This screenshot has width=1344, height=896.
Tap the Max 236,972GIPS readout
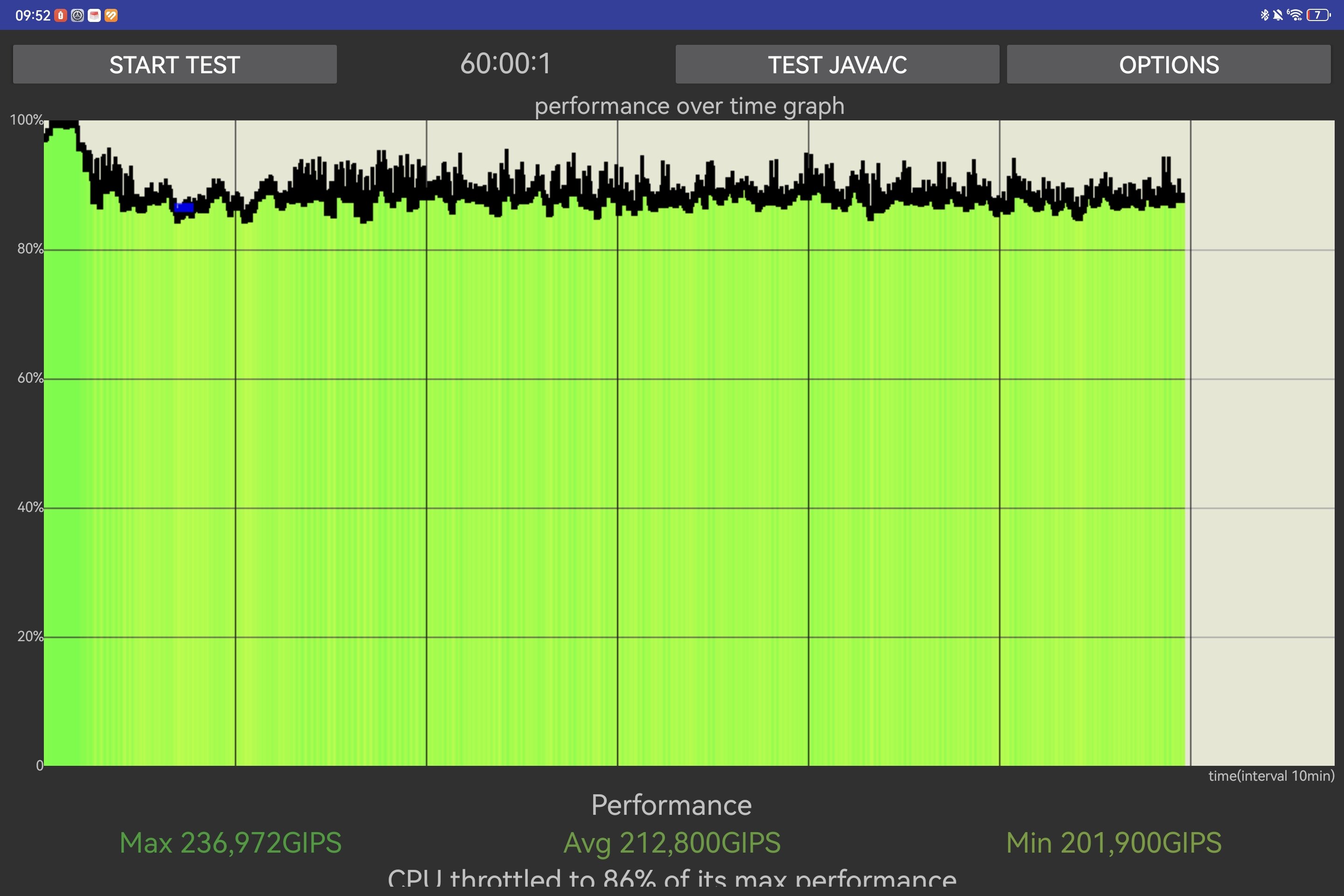231,843
